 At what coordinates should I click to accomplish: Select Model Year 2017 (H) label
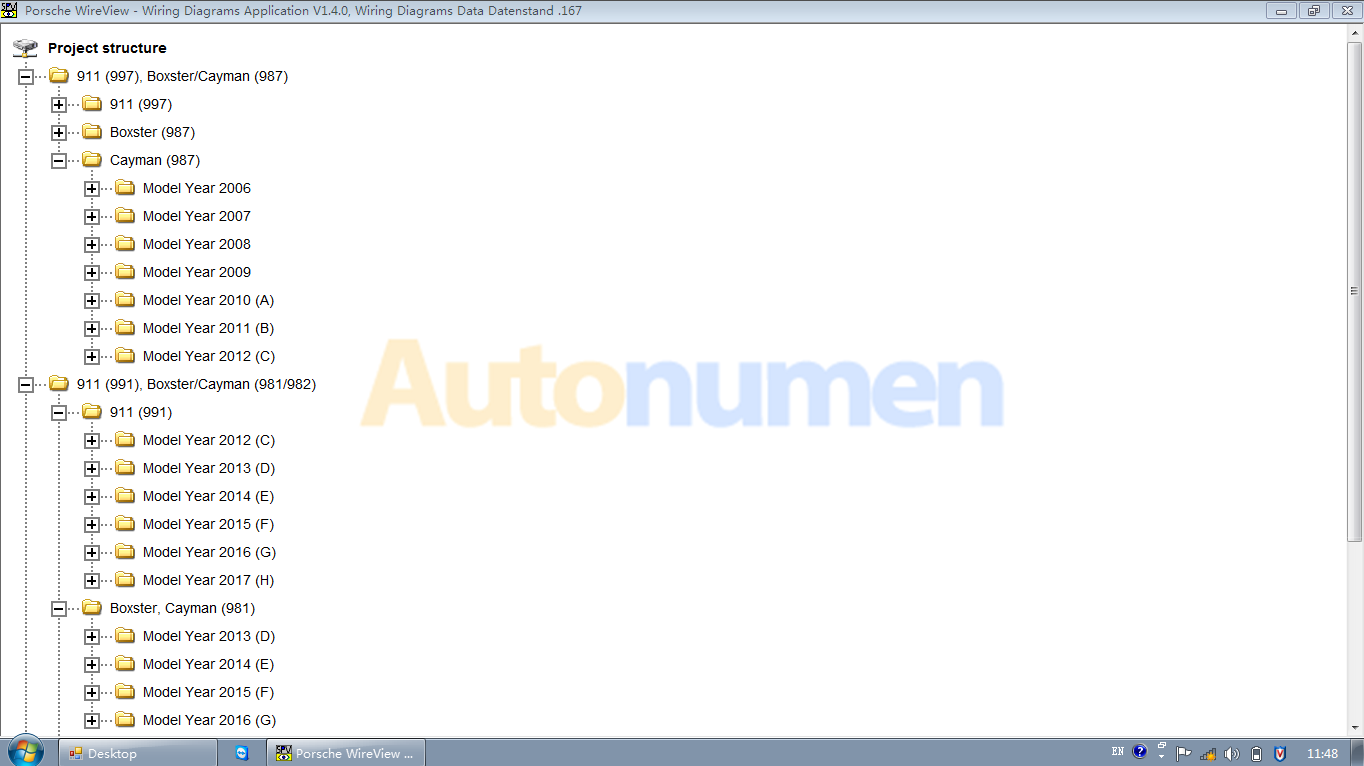(x=208, y=580)
